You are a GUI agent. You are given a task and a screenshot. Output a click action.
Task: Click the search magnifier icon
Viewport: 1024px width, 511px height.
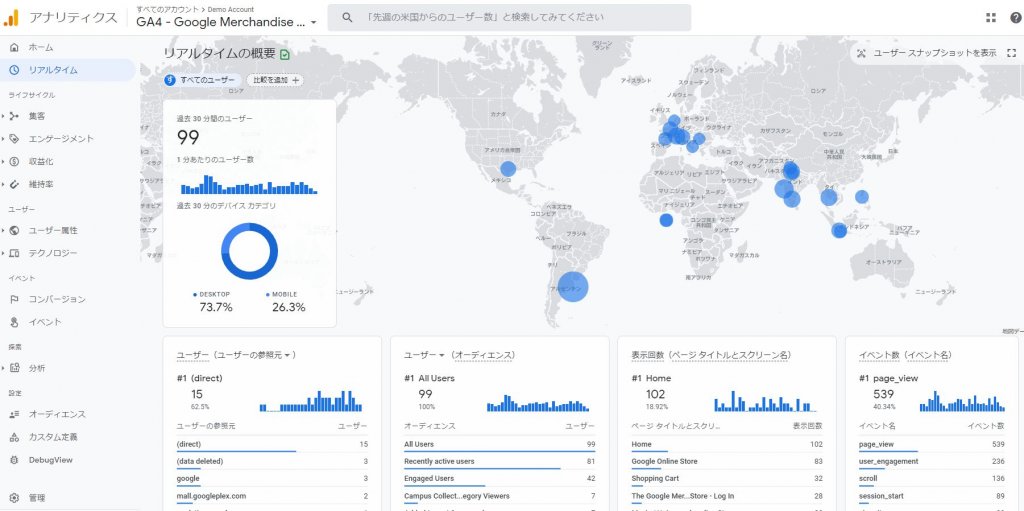347,18
